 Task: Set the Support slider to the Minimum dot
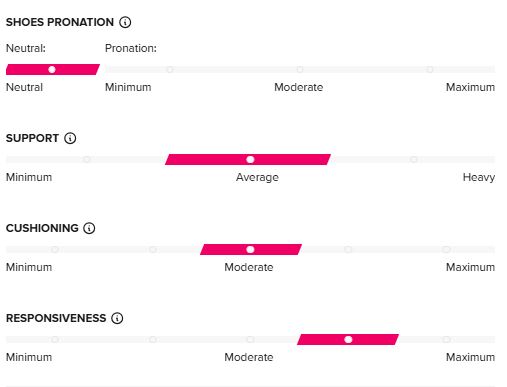point(87,159)
